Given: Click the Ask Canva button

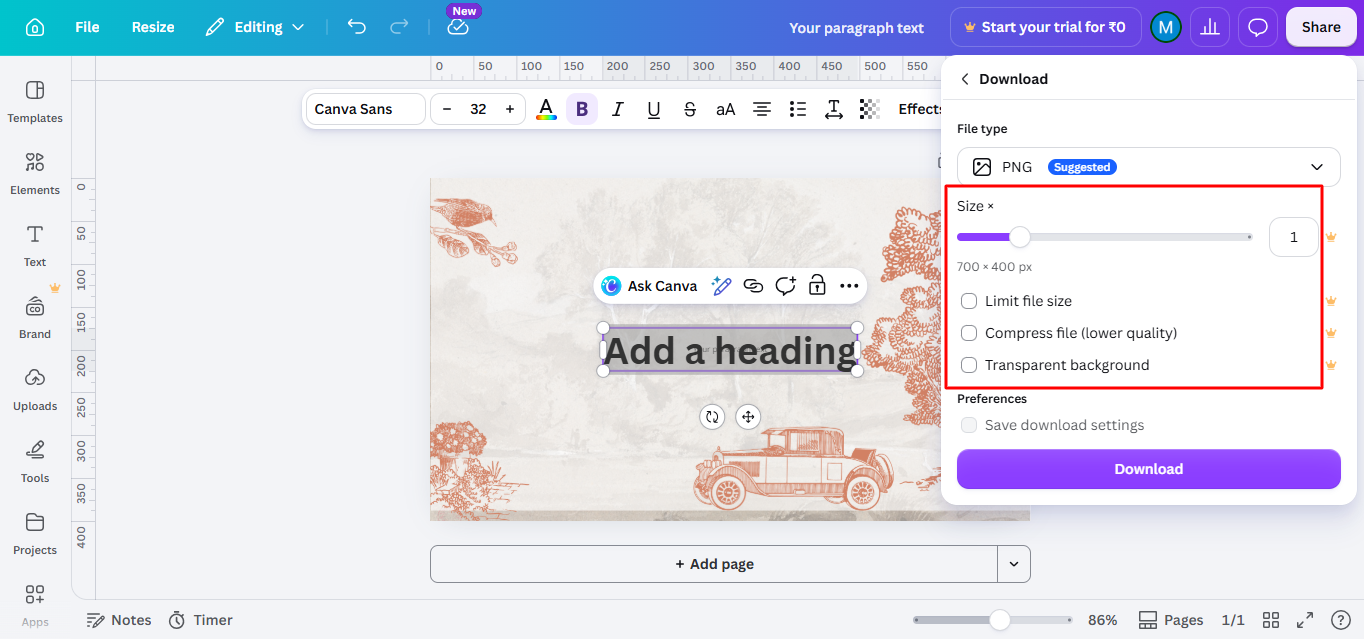Looking at the screenshot, I should [650, 286].
